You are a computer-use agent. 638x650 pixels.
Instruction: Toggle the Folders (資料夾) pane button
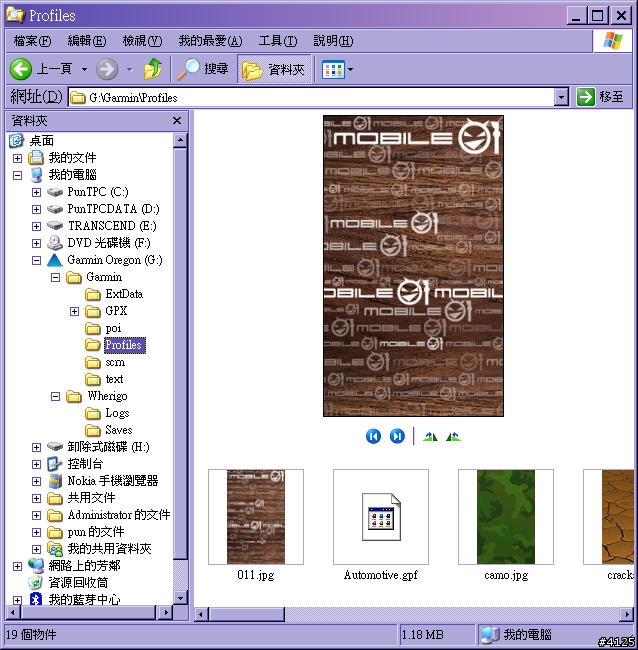274,69
